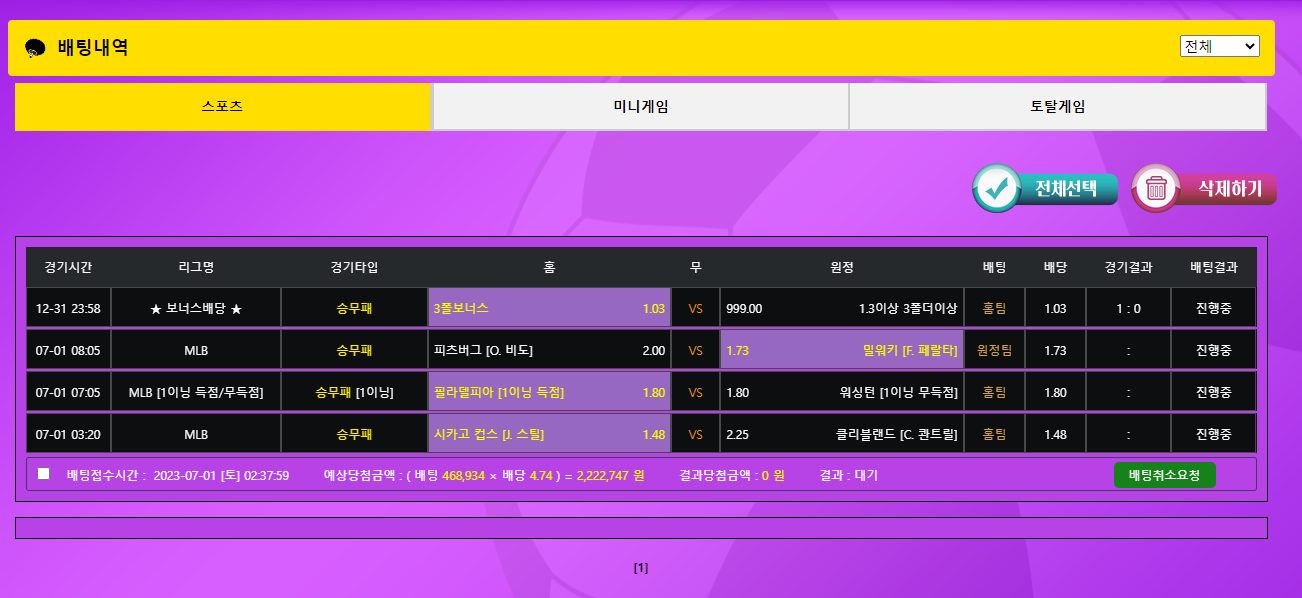Click the 필라델피아 [1이닝 득점] home cell
This screenshot has height=598, width=1302.
click(x=549, y=392)
